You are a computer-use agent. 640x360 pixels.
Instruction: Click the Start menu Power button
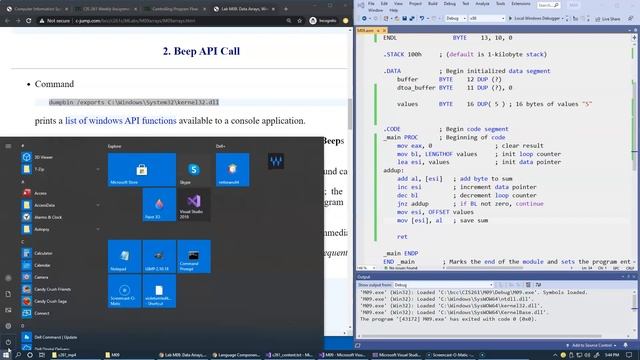[x=8, y=342]
